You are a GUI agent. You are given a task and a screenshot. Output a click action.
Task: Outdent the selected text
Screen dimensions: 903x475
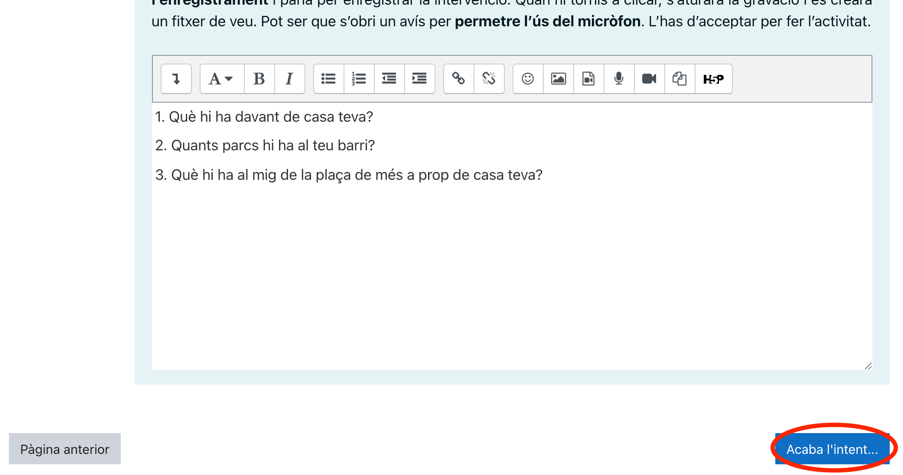[389, 79]
